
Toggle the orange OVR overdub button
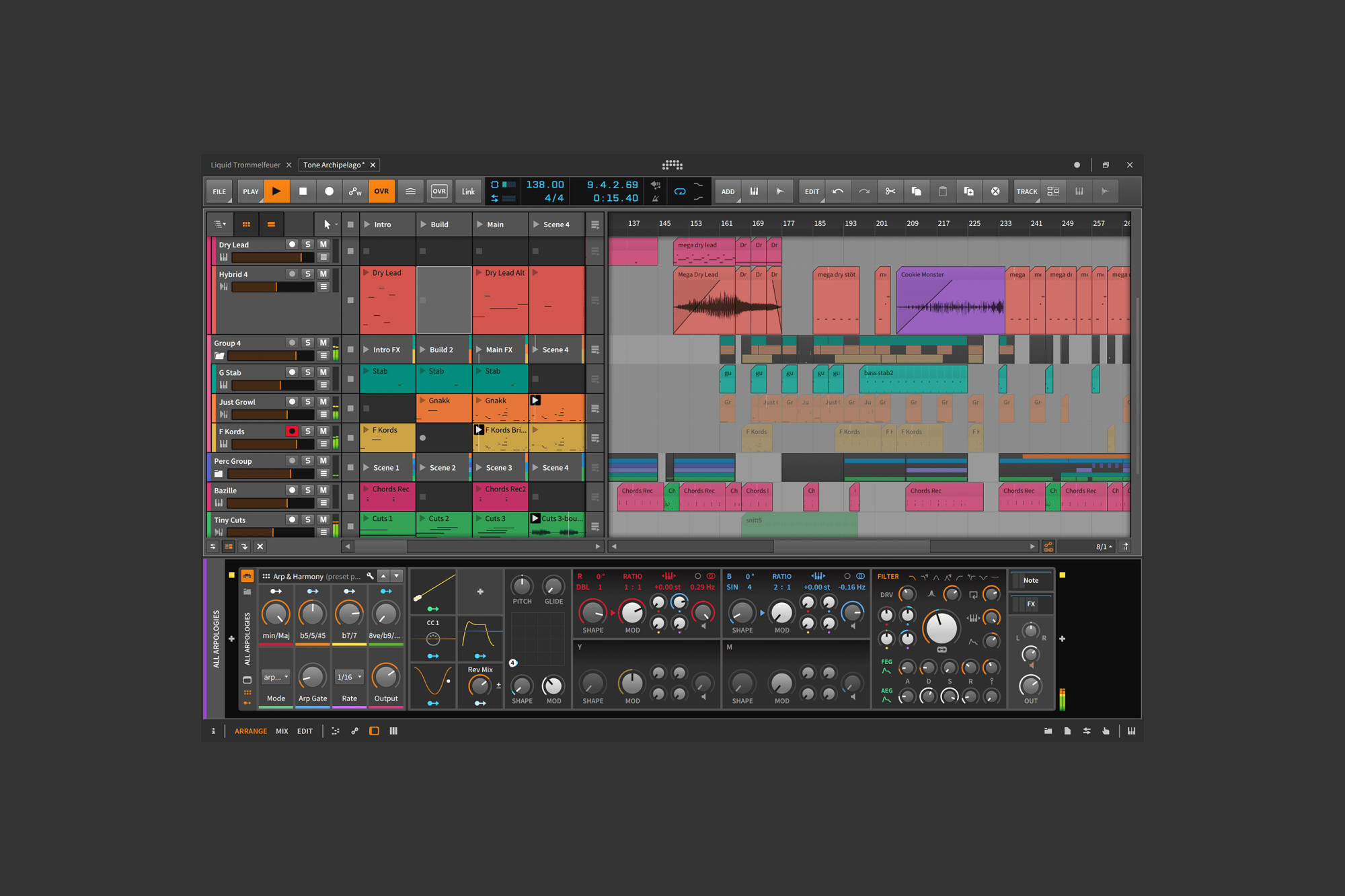point(381,192)
